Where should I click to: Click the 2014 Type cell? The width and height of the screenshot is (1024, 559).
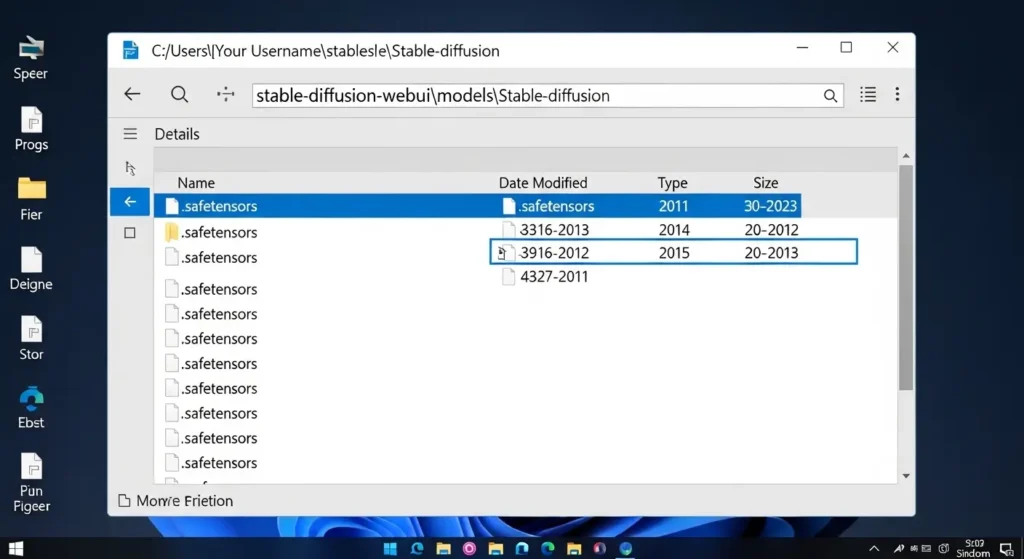(674, 229)
